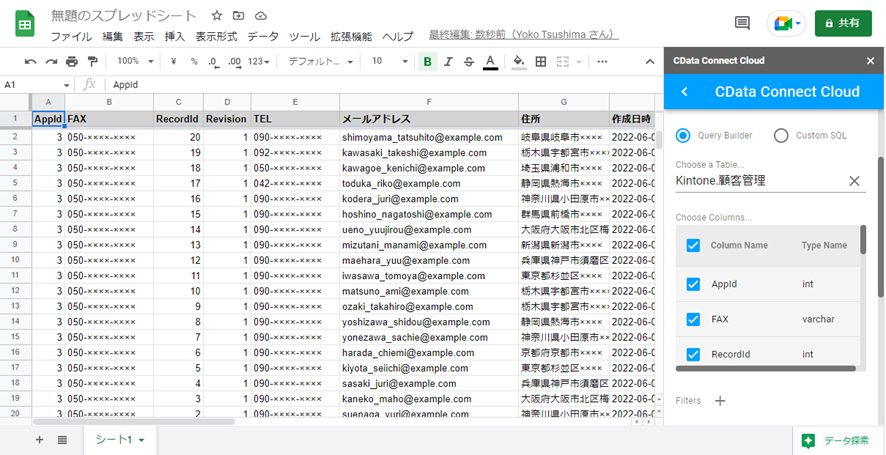886x455 pixels.
Task: Move spreadsheet using folder icon
Action: point(238,15)
